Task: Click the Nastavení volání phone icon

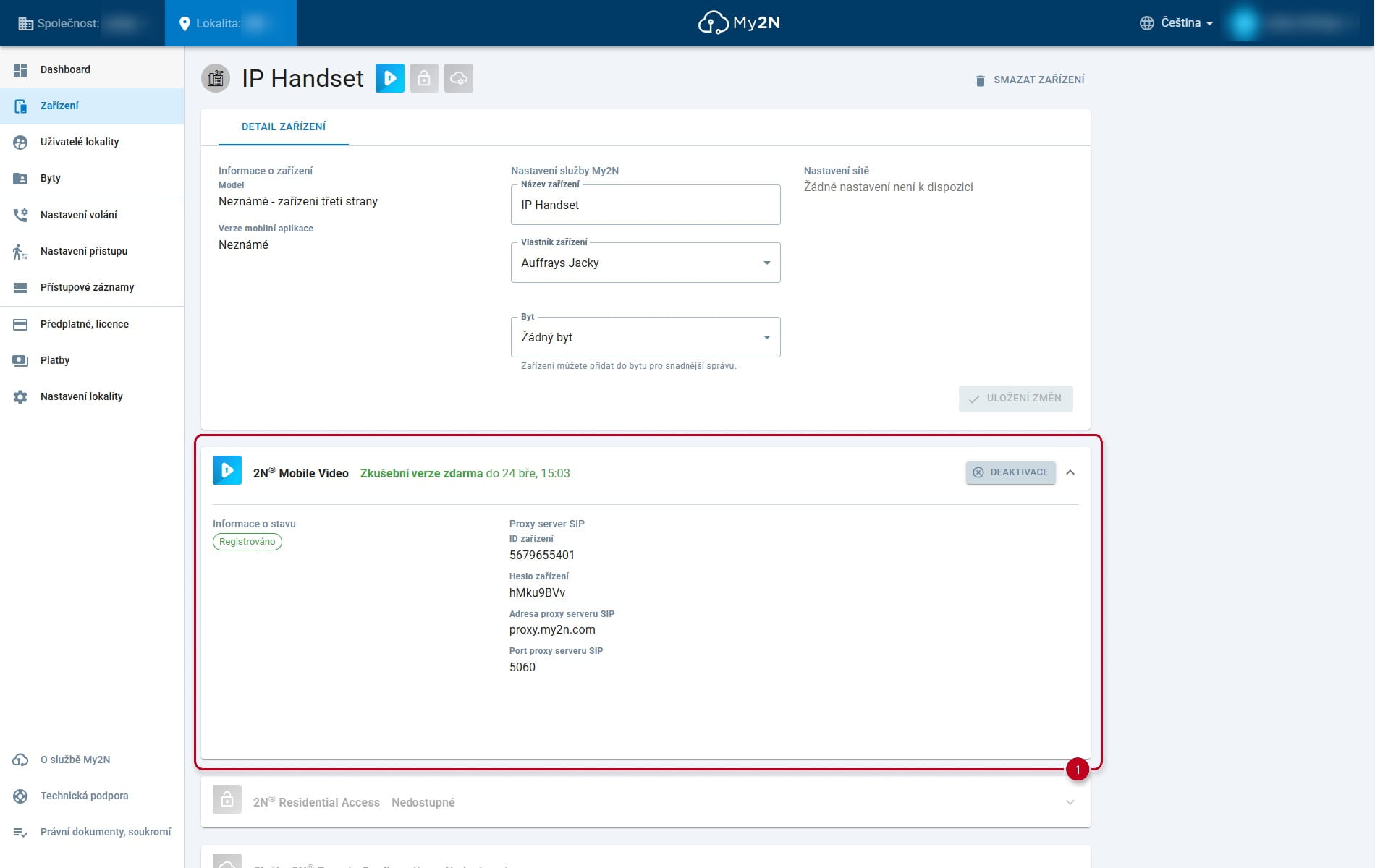Action: pyautogui.click(x=20, y=215)
